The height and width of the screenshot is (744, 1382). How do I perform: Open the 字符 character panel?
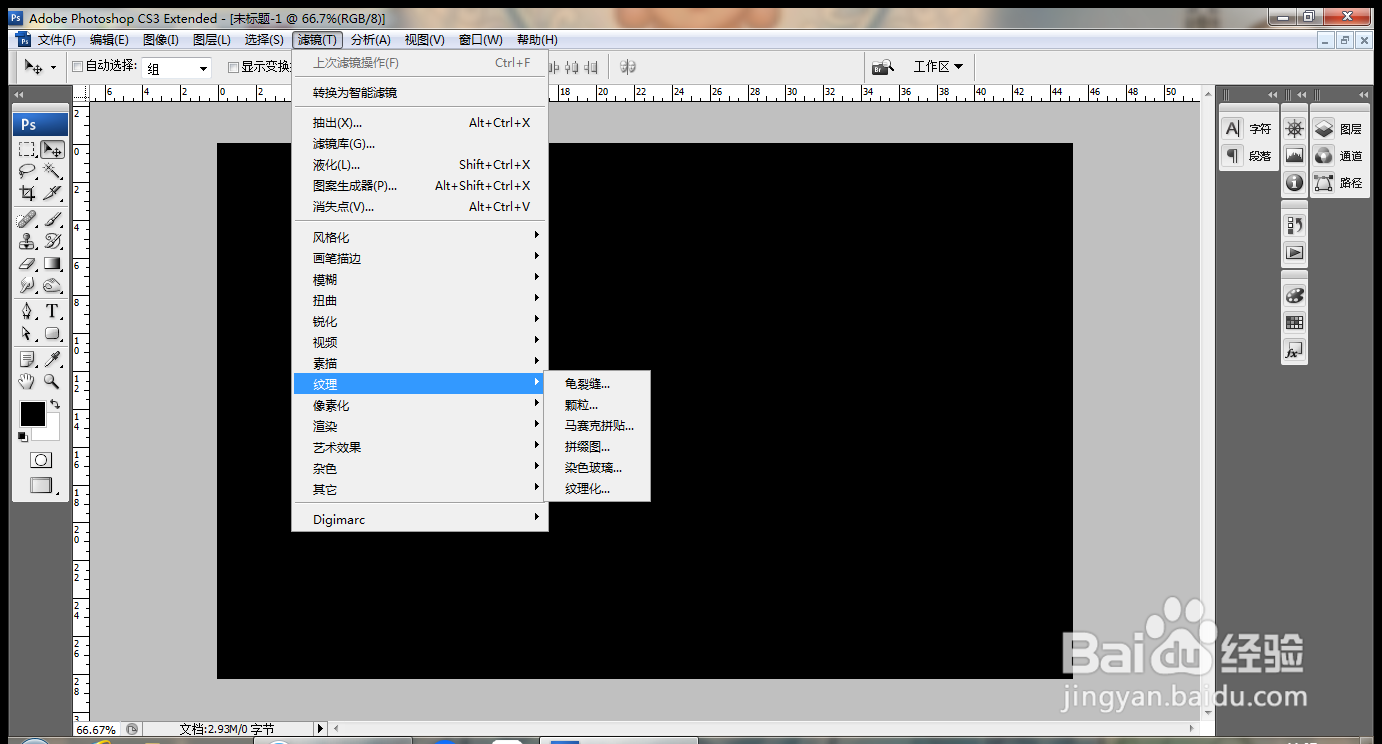point(1248,129)
